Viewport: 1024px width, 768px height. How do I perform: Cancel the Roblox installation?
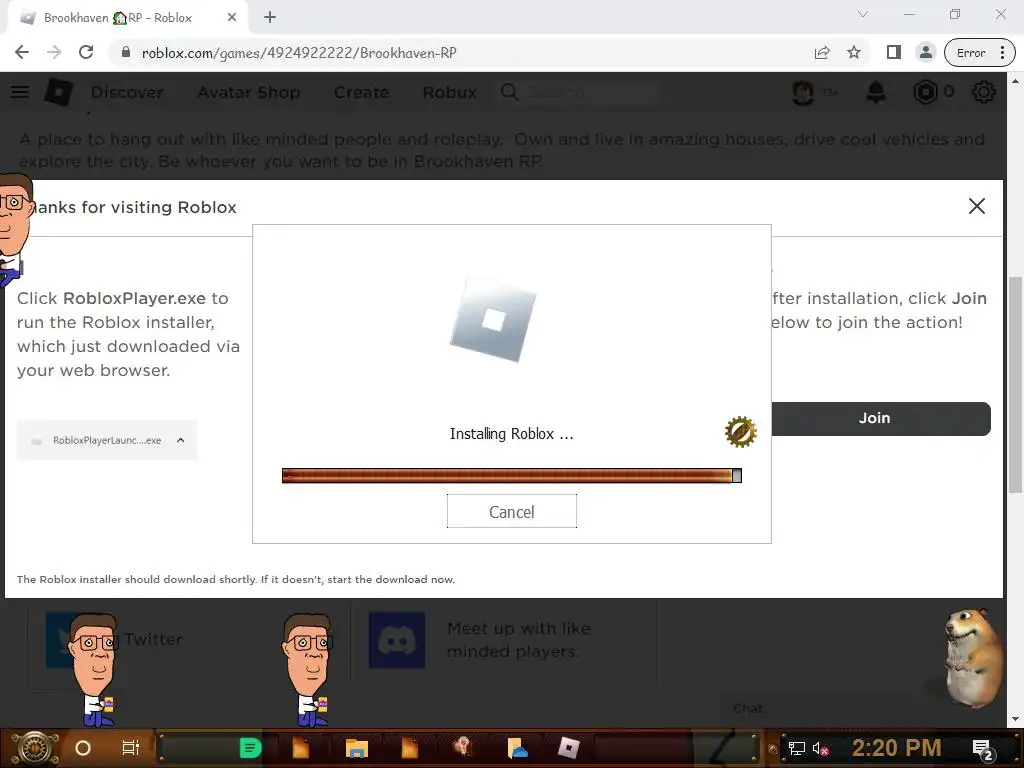coord(511,511)
